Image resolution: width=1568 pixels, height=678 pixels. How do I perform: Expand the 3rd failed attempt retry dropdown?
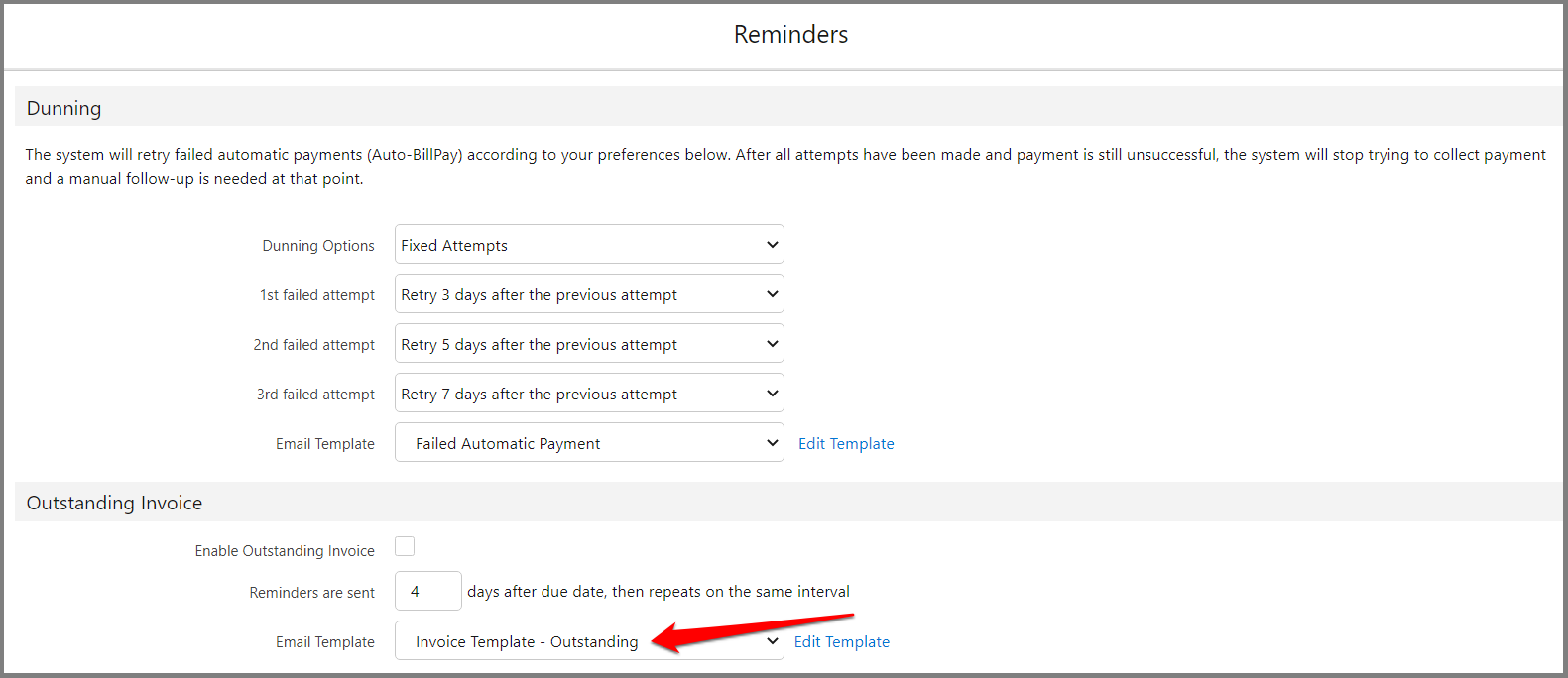tap(589, 394)
